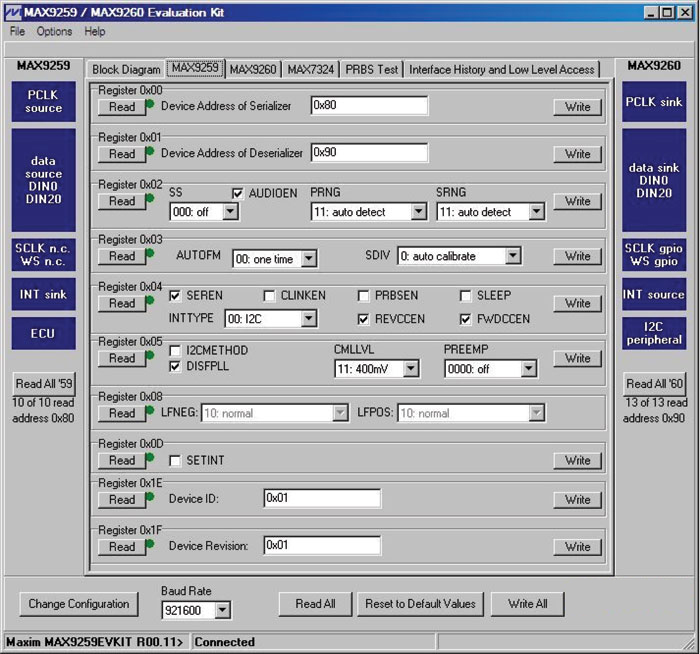
Task: Switch to the MAX9260 tab
Action: coord(253,70)
